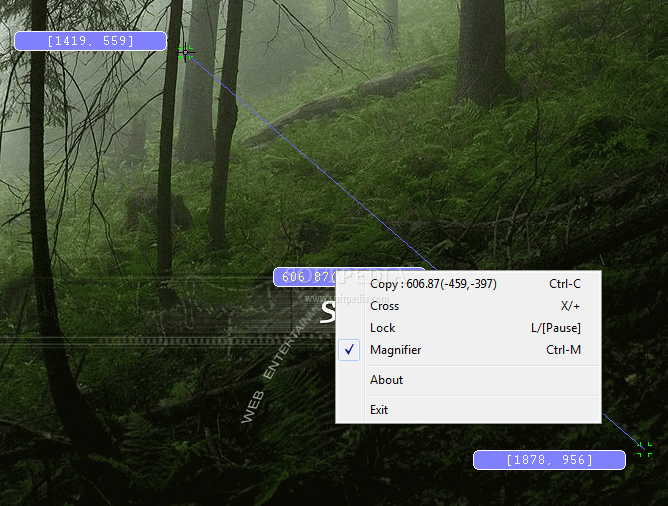Image resolution: width=668 pixels, height=506 pixels.
Task: Uncheck the Magnifier checkmark
Action: click(x=349, y=350)
